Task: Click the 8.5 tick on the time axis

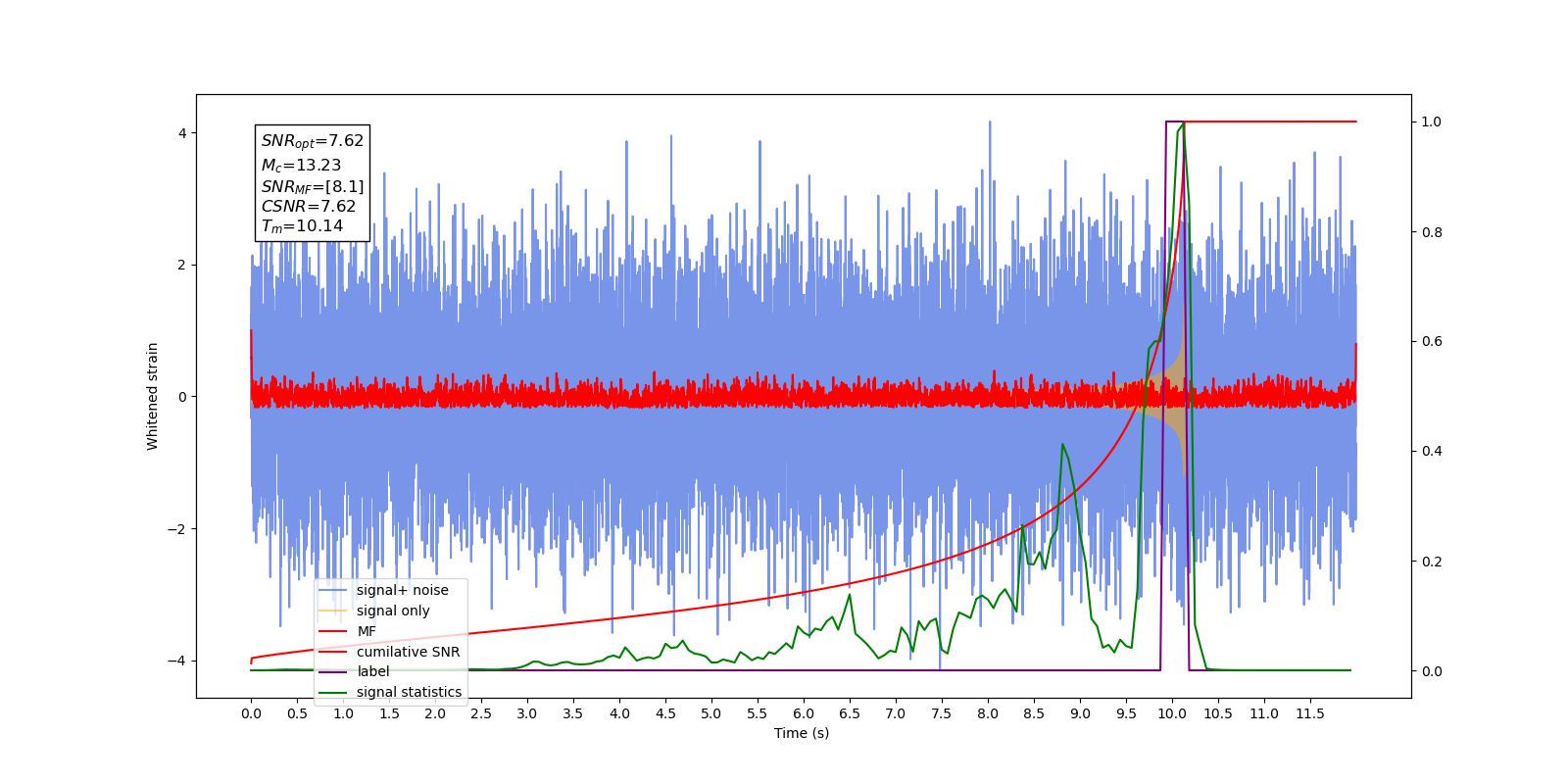Action: click(x=1034, y=713)
